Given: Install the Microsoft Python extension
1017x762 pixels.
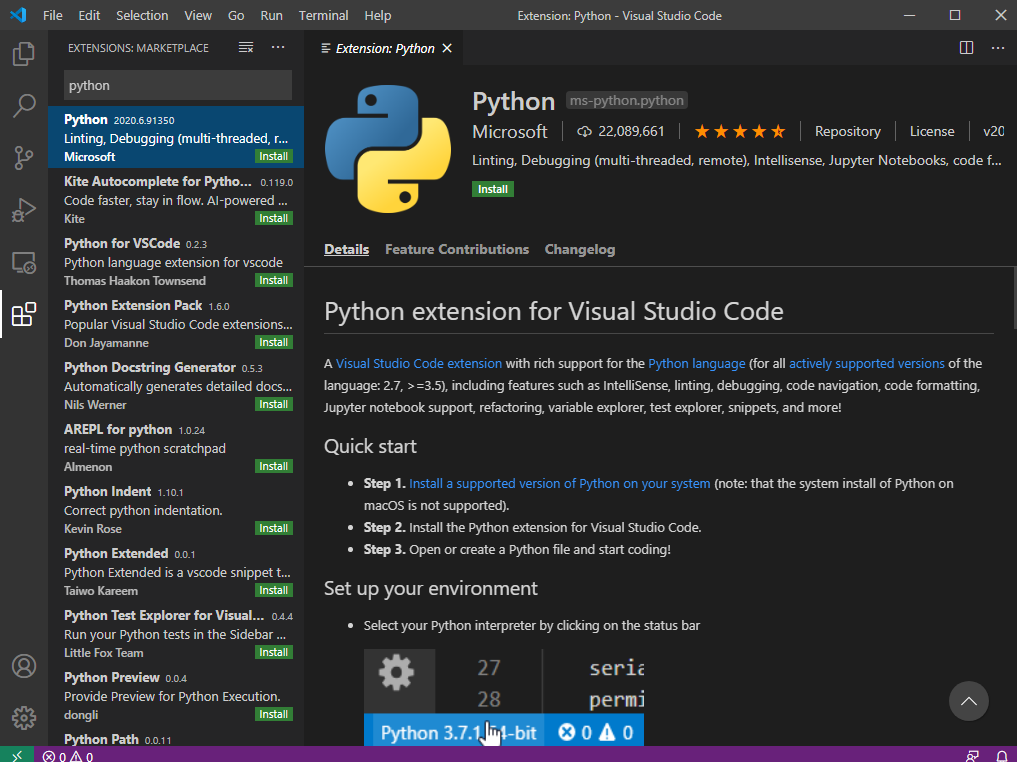Looking at the screenshot, I should [492, 188].
